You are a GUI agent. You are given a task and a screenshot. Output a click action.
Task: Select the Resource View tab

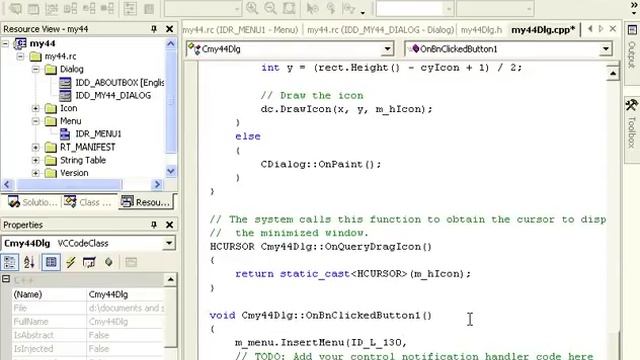point(146,202)
